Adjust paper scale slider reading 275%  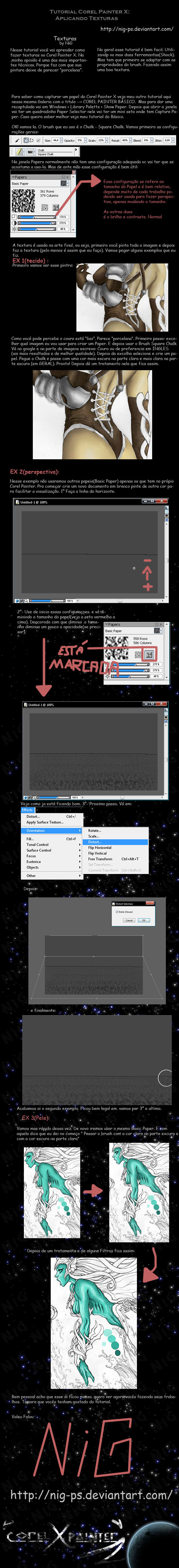(x=130, y=665)
